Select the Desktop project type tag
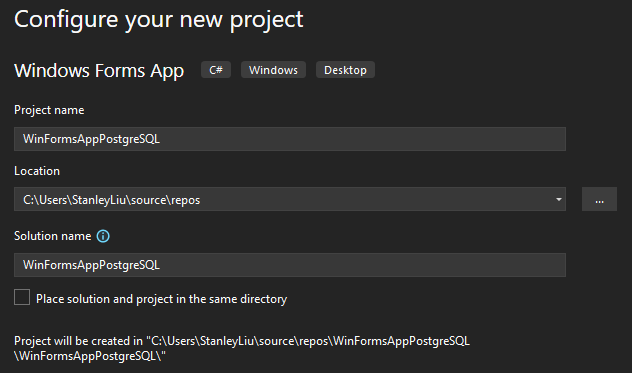The image size is (632, 373). click(x=345, y=70)
